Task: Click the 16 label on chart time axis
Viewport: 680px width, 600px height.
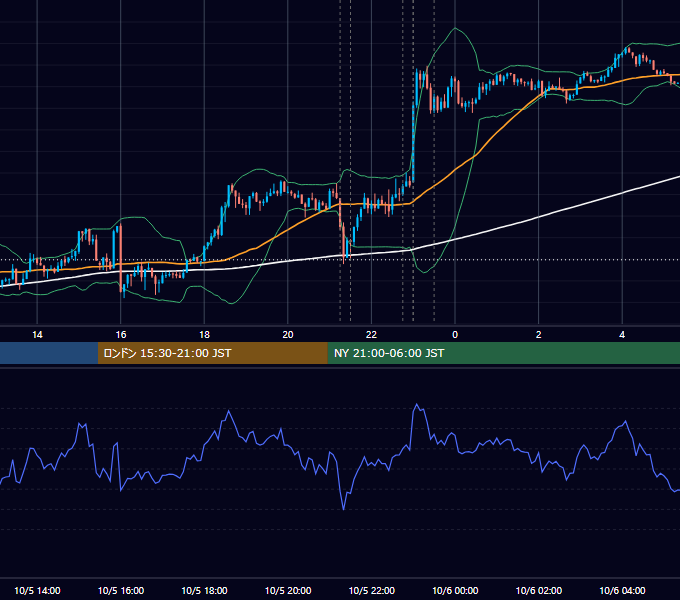Action: point(121,335)
